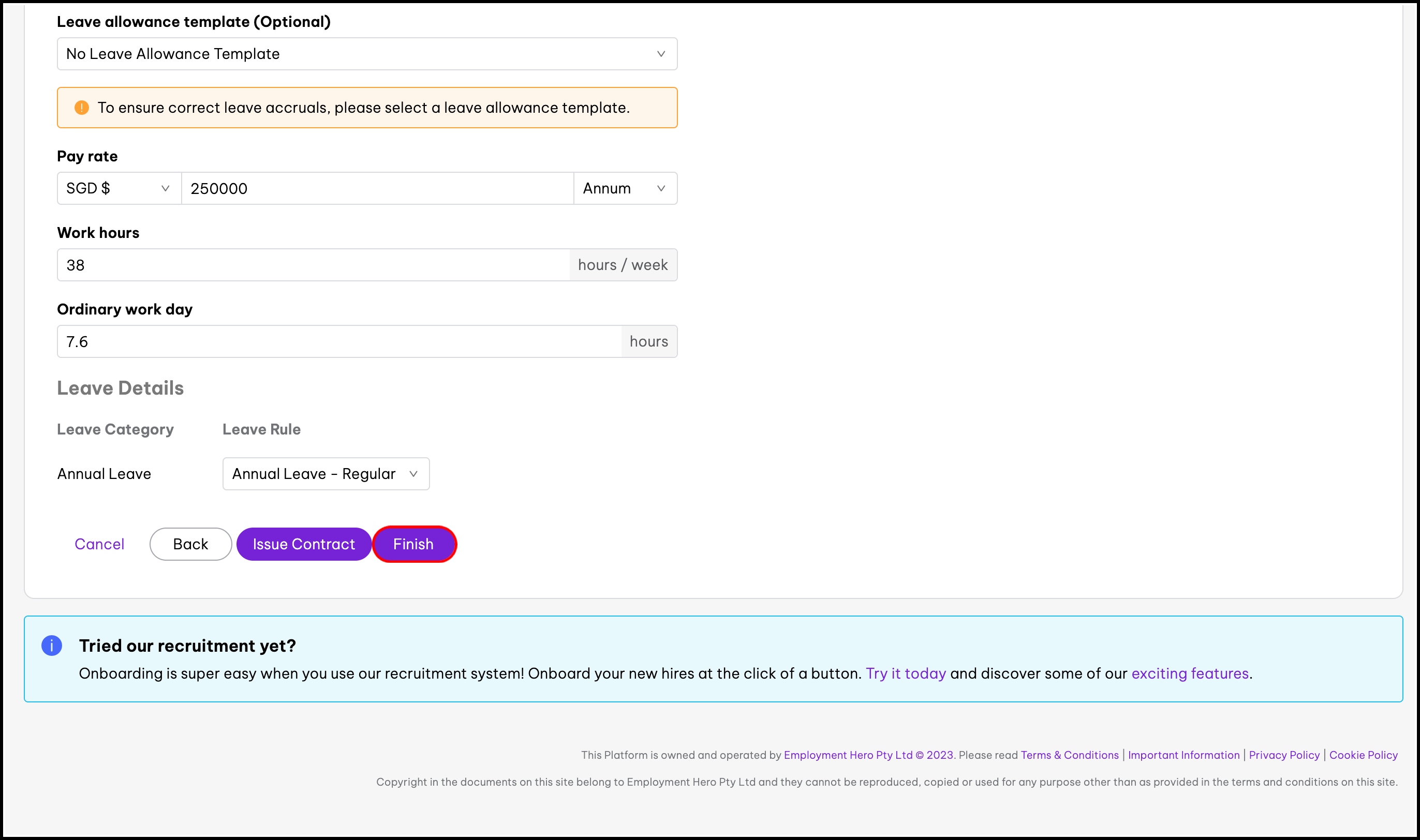1420x840 pixels.
Task: Click the Ordinary work day hours field
Action: [x=339, y=341]
